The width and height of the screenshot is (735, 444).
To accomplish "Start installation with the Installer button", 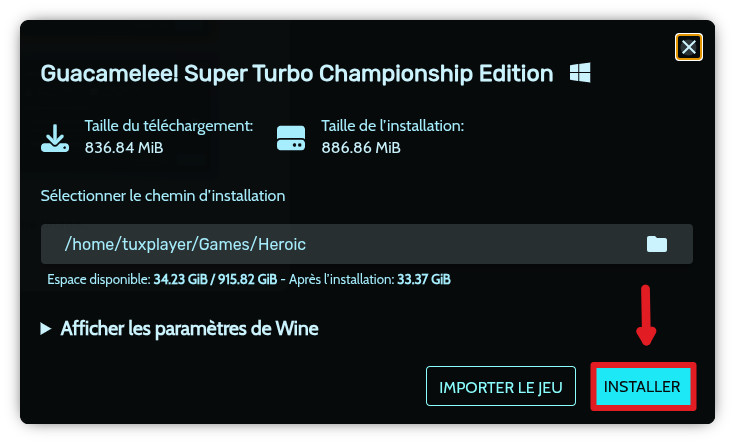I will (x=642, y=386).
